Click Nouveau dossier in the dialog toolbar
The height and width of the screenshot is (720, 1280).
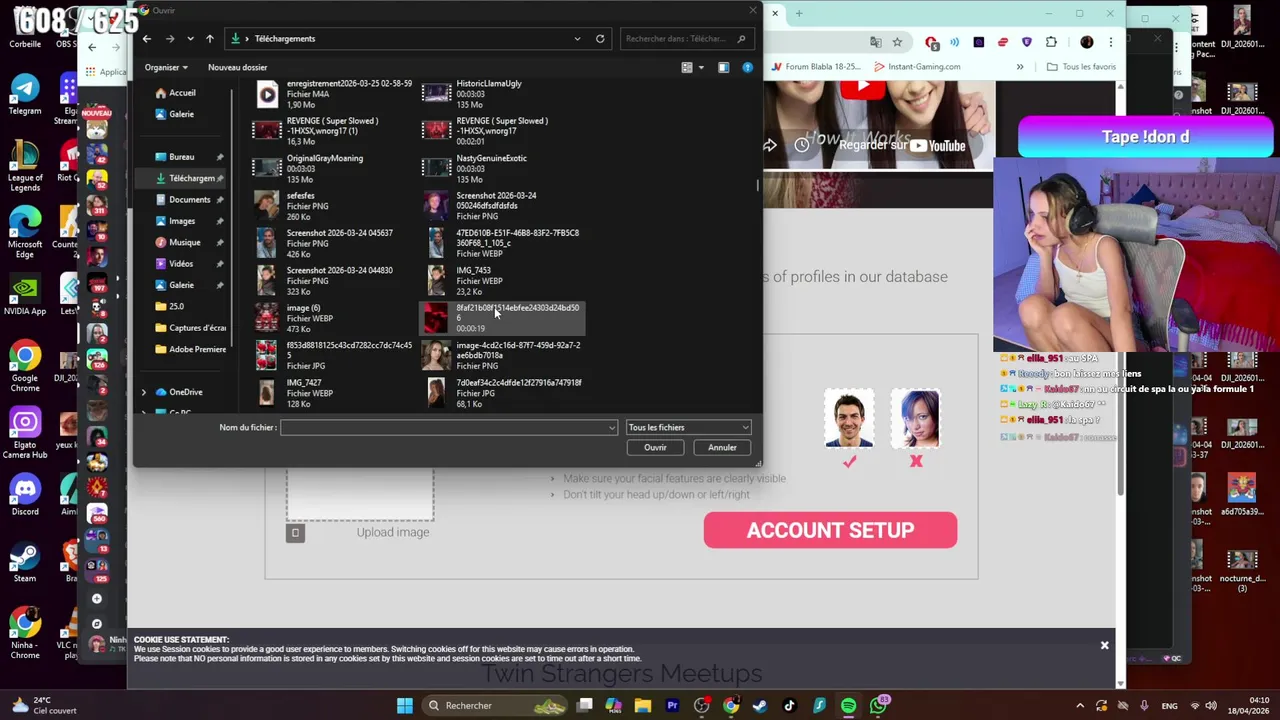[237, 67]
